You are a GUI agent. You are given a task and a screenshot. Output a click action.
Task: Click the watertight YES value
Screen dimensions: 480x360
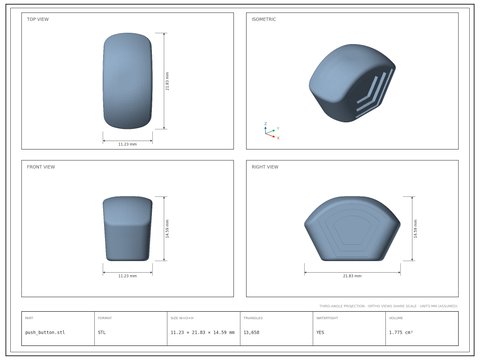point(320,332)
